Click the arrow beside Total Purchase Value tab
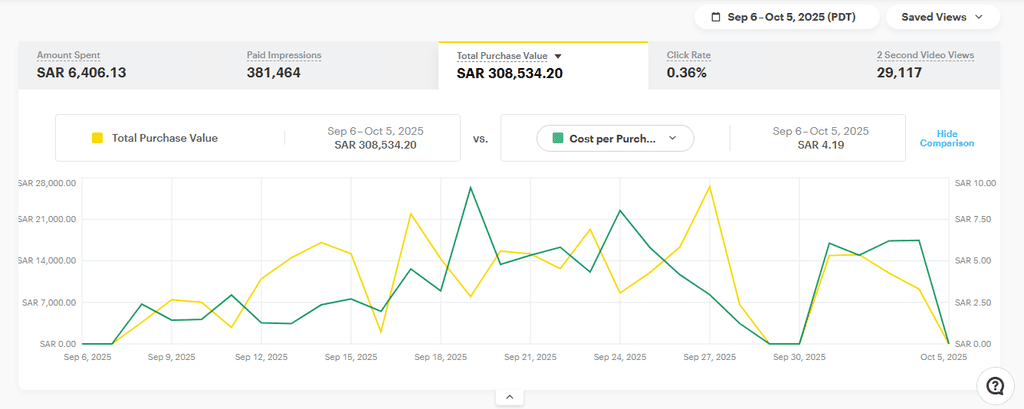The width and height of the screenshot is (1024, 409). 559,57
